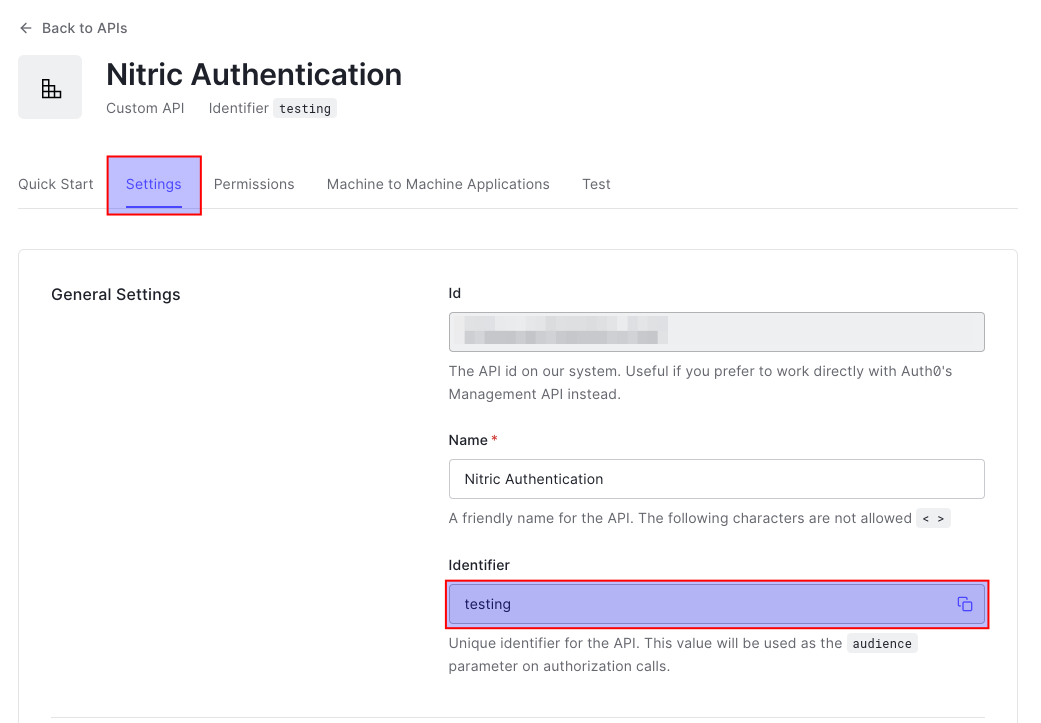Screen dimensions: 1041x723
Task: Click the 'Custom API' label
Action: pyautogui.click(x=145, y=108)
